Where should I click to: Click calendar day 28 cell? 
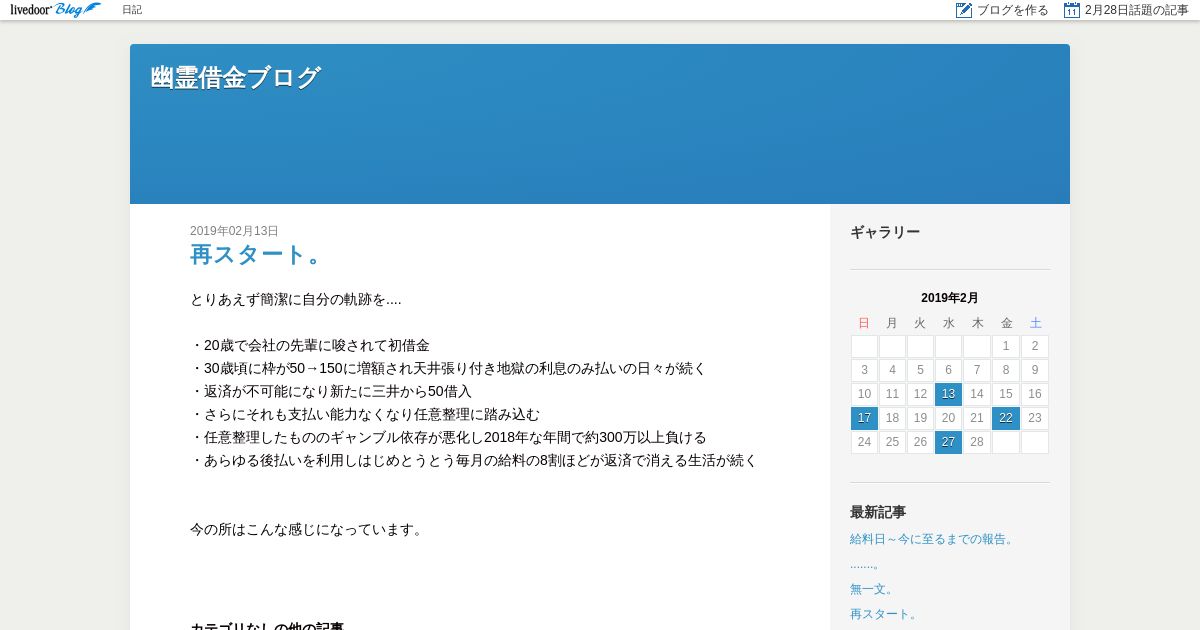coord(977,442)
